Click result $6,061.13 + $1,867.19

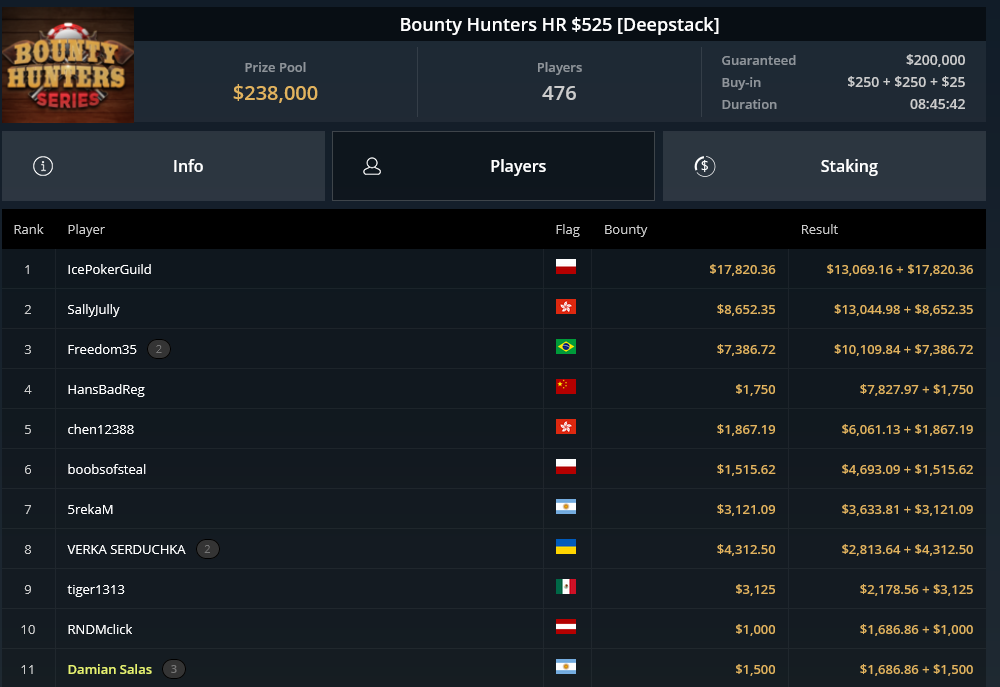908,429
